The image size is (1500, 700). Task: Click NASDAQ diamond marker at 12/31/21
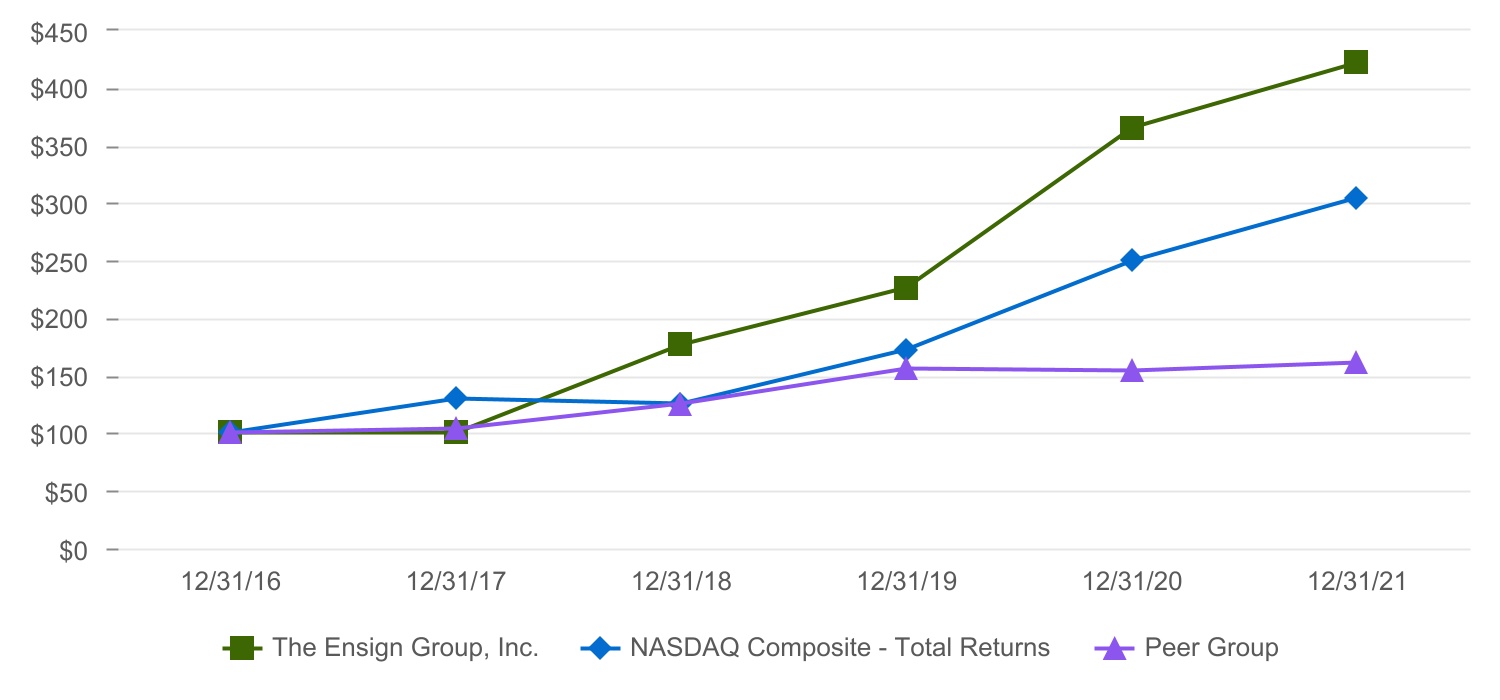pyautogui.click(x=1356, y=198)
